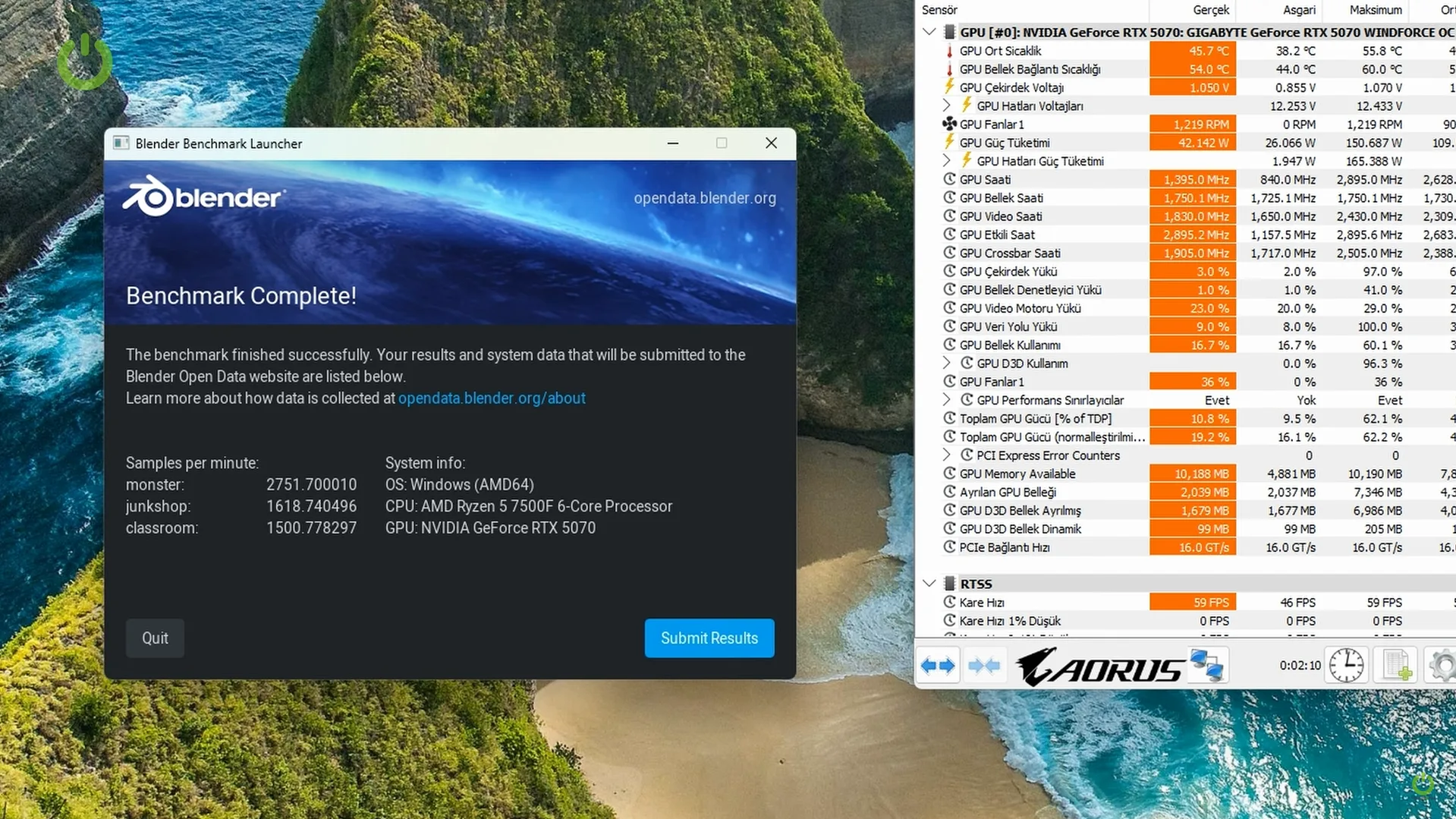Select the GPU D3D Bellek Dinamik row
This screenshot has width=1456, height=819.
(1186, 529)
